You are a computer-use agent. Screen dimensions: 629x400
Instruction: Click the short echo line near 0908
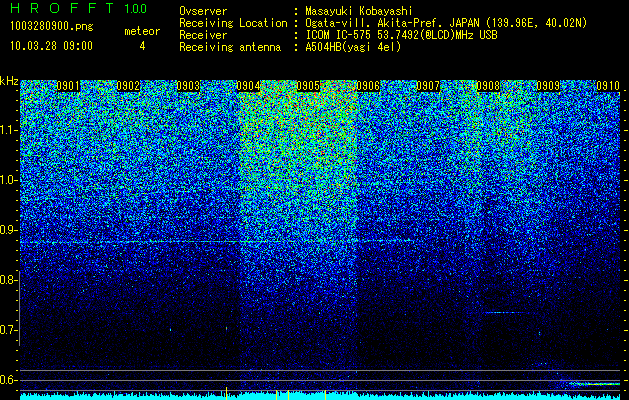(x=504, y=312)
